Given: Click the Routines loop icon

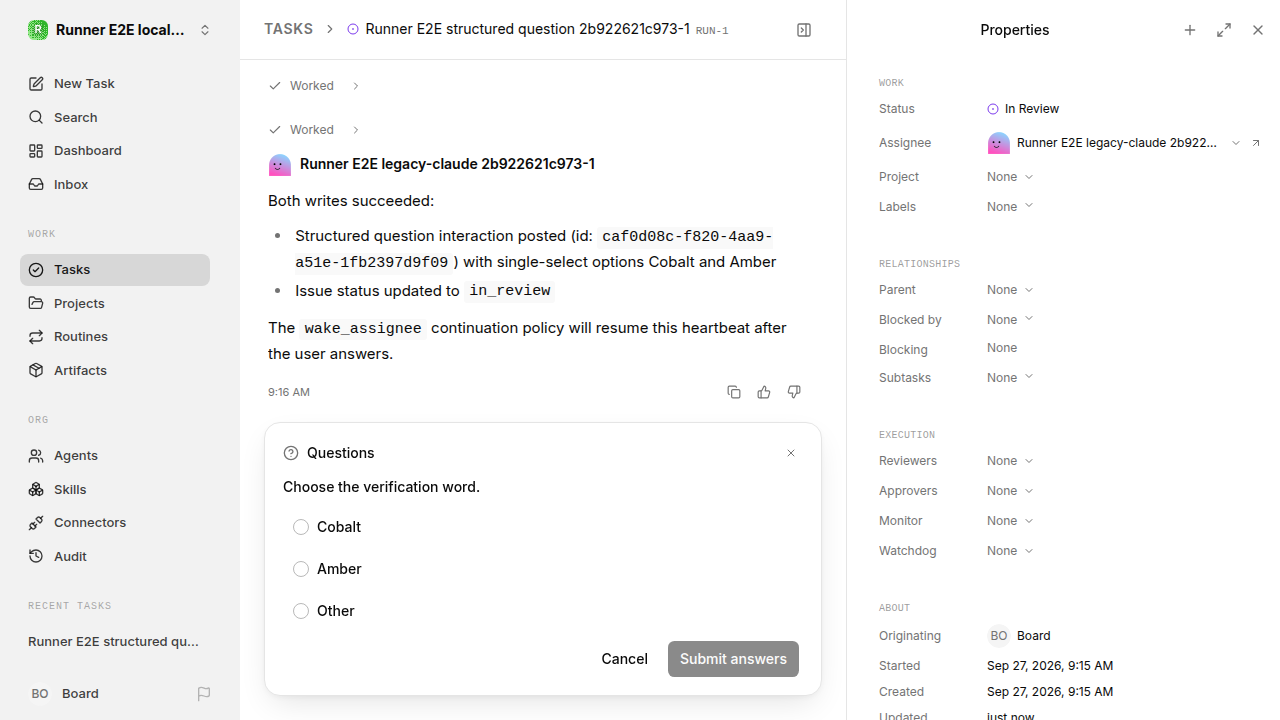Looking at the screenshot, I should tap(36, 337).
